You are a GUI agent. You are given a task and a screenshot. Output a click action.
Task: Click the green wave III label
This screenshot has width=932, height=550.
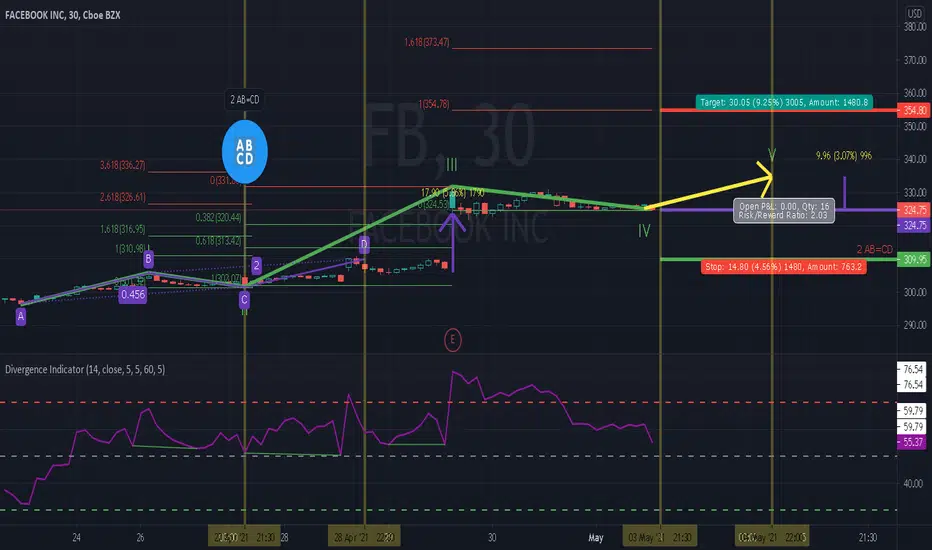[452, 165]
